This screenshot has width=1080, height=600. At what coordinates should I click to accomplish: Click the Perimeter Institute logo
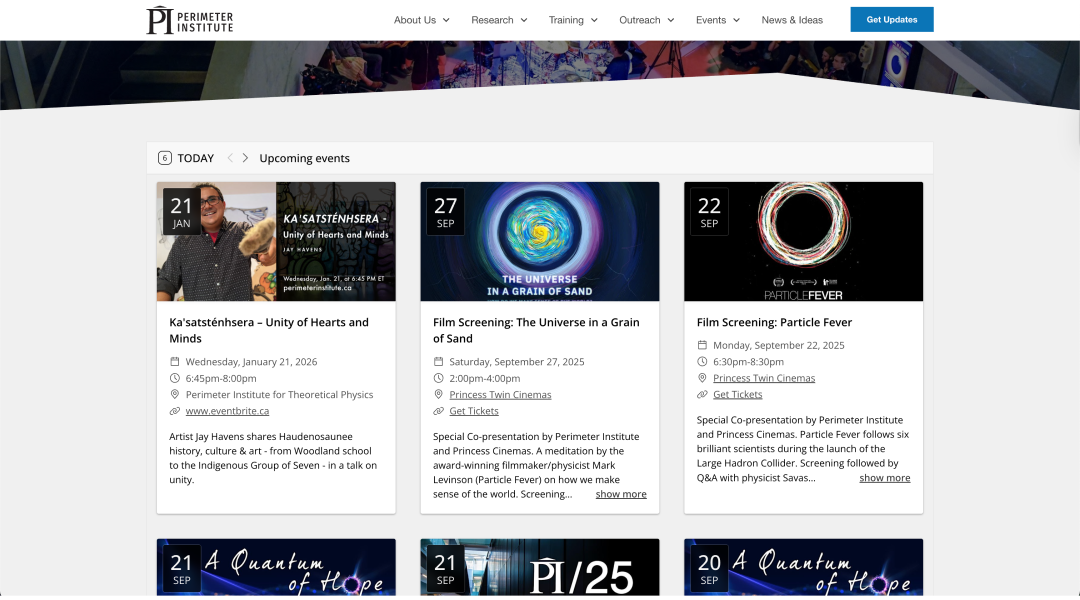click(190, 20)
